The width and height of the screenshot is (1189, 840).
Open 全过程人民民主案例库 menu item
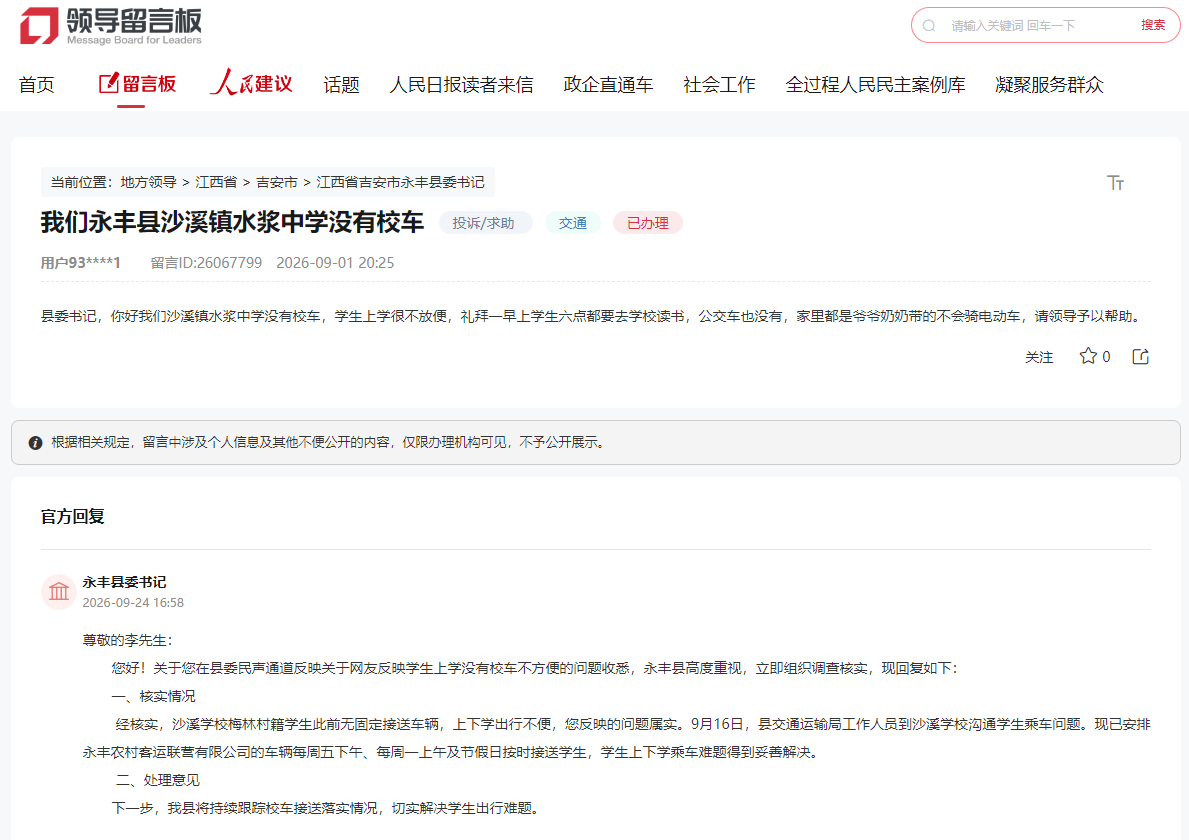click(x=875, y=85)
